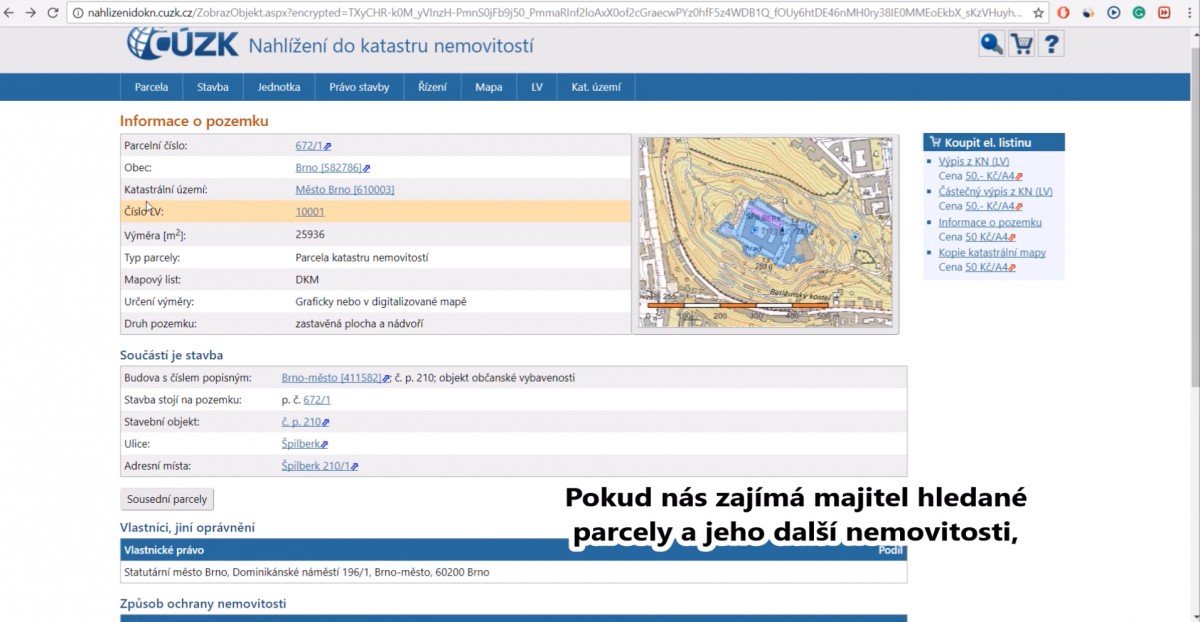Click the browser forward arrow

click(31, 13)
